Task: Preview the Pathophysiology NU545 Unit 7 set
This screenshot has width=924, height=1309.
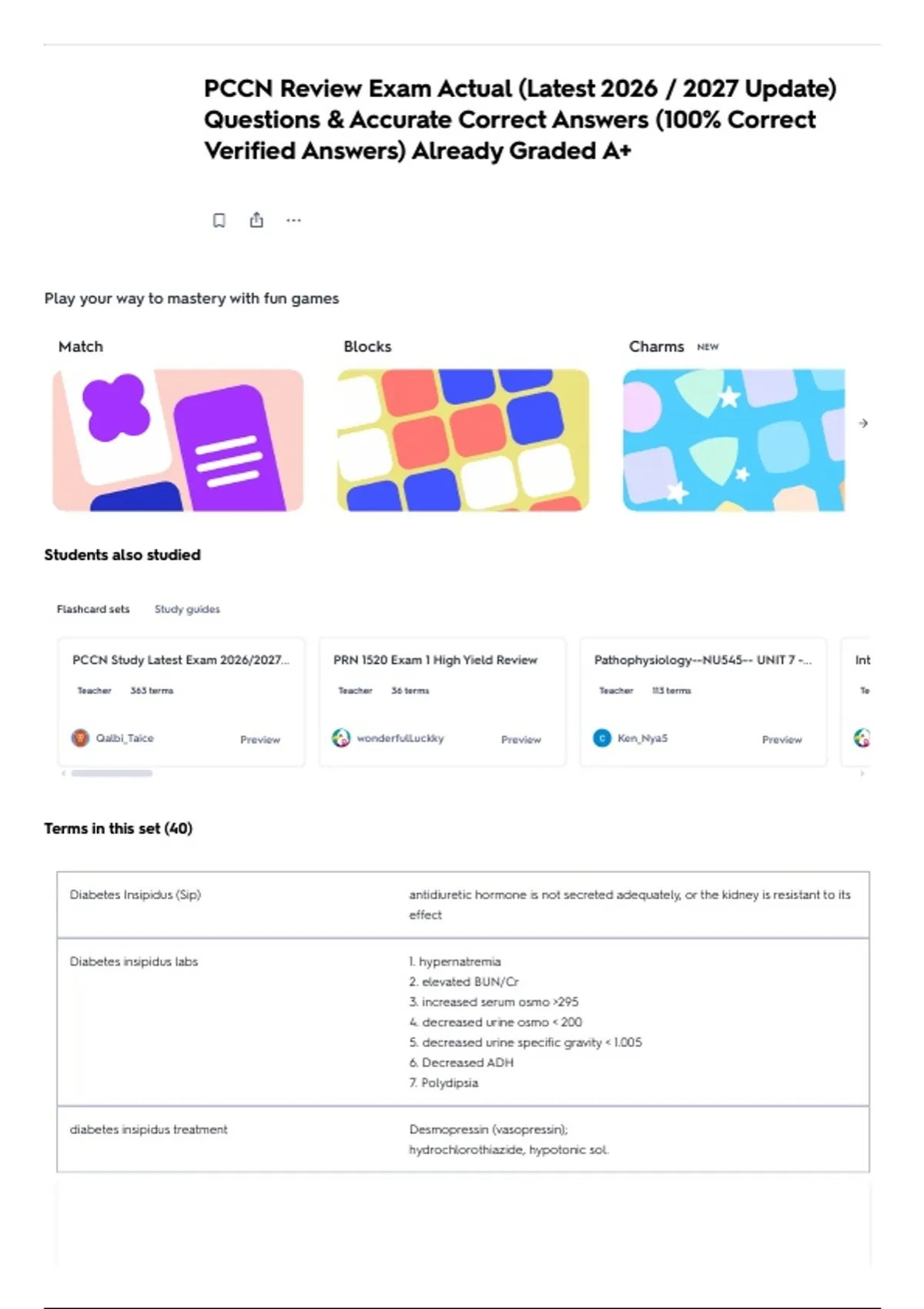Action: [782, 739]
